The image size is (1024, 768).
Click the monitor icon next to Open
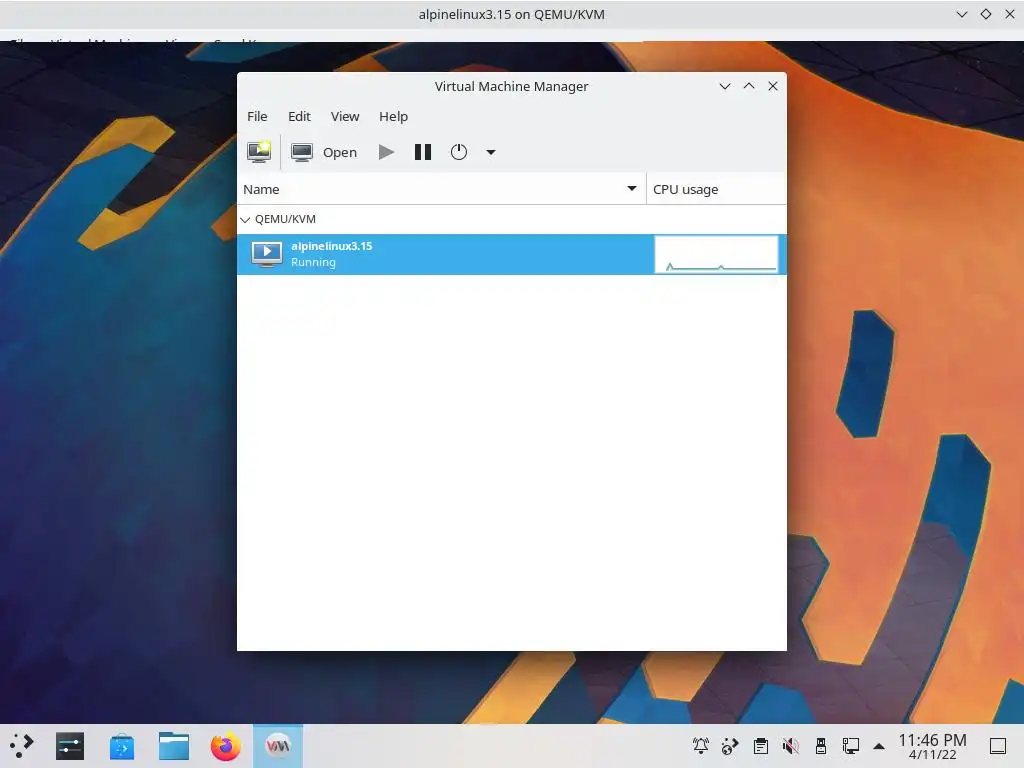[301, 152]
